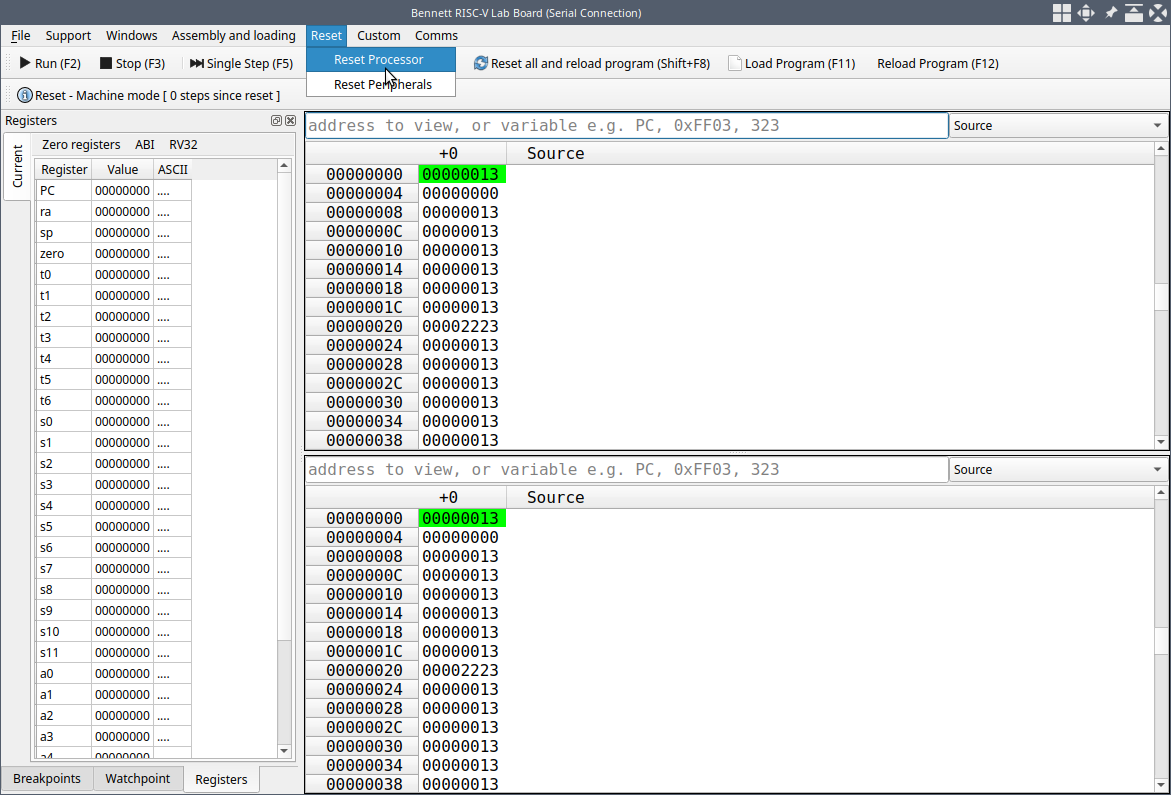1171x795 pixels.
Task: Choose Reset Peripherals menu entry
Action: click(382, 85)
